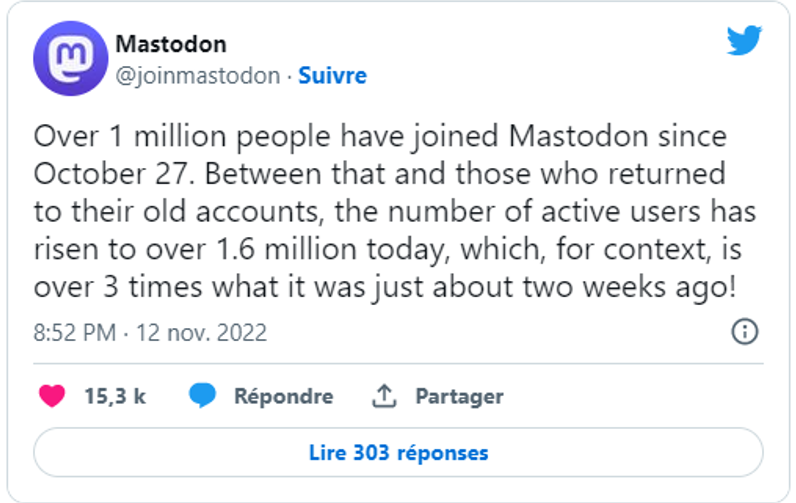Open Twitter via the blue bird logo
The width and height of the screenshot is (796, 503).
(x=743, y=41)
